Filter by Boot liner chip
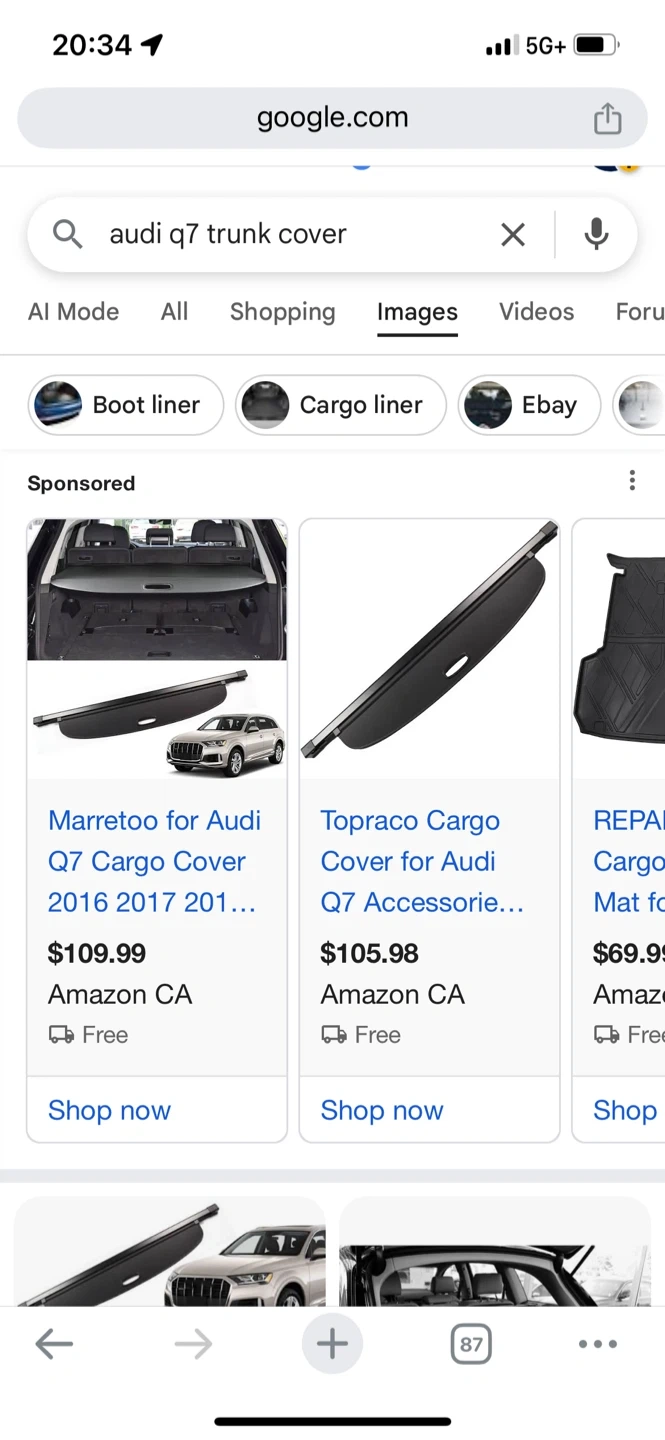This screenshot has height=1440, width=665. pos(126,405)
